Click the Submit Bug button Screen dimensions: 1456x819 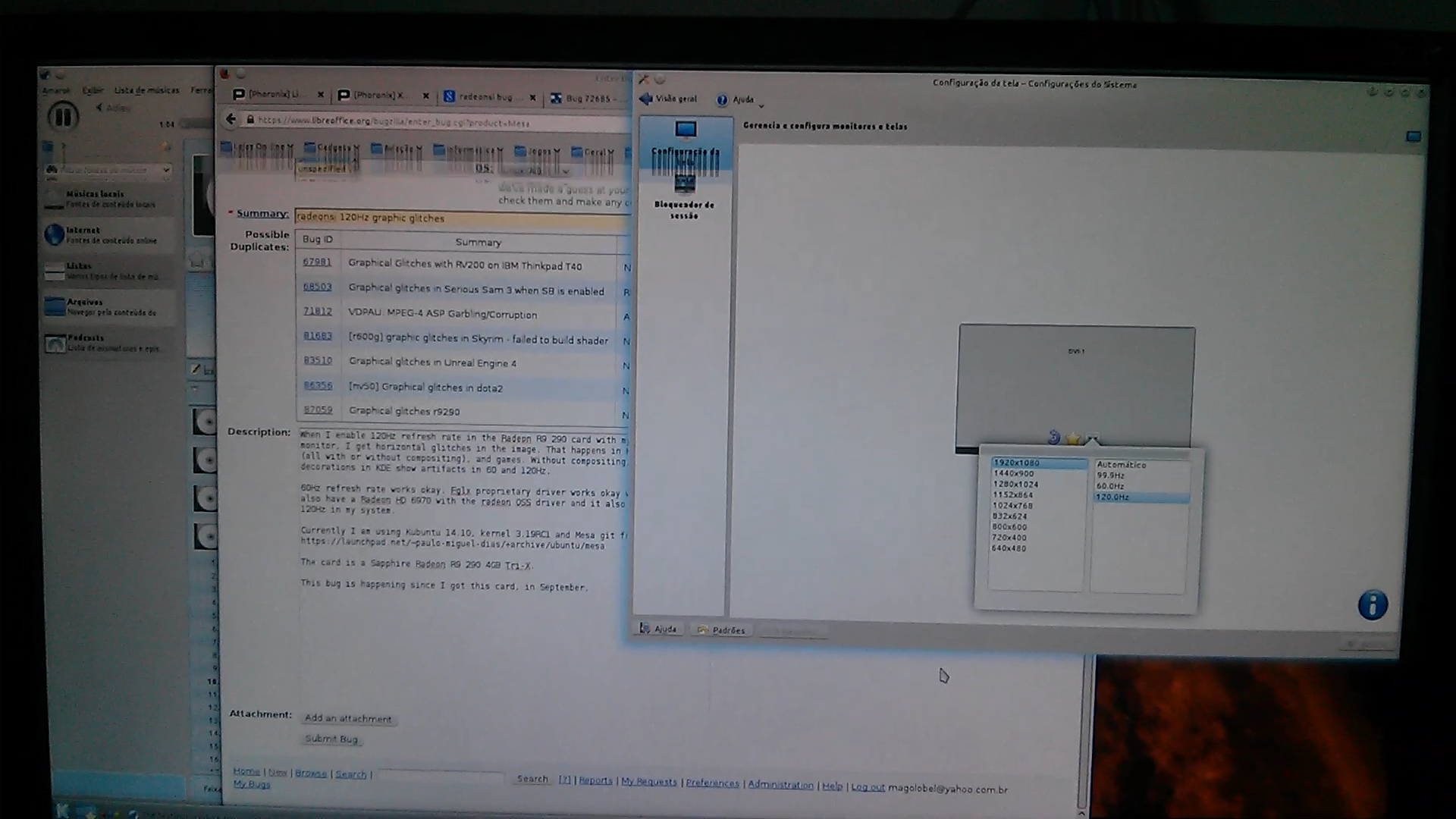(331, 739)
